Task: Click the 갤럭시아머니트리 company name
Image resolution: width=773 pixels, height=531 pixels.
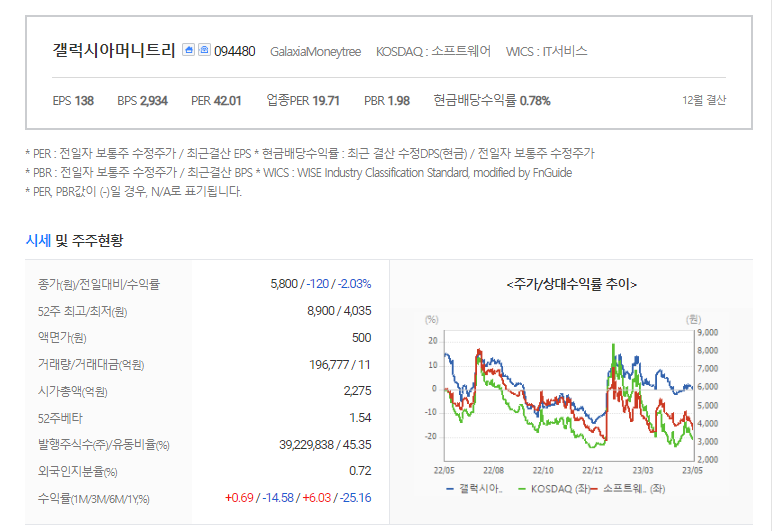Action: 114,50
